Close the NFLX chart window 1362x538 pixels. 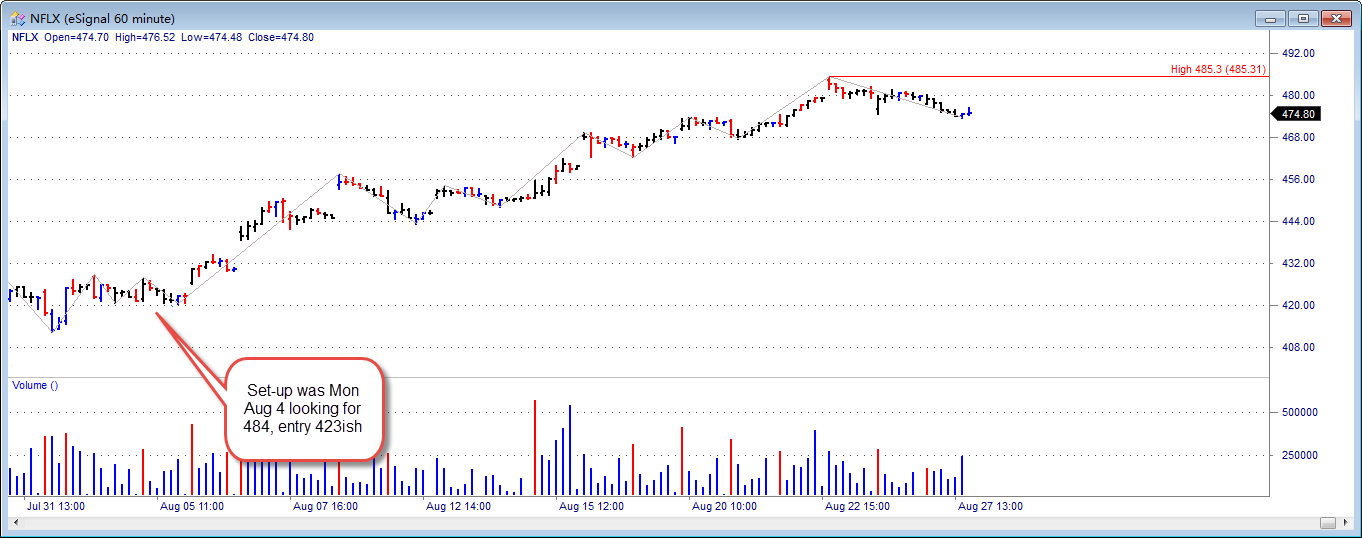tap(1335, 18)
